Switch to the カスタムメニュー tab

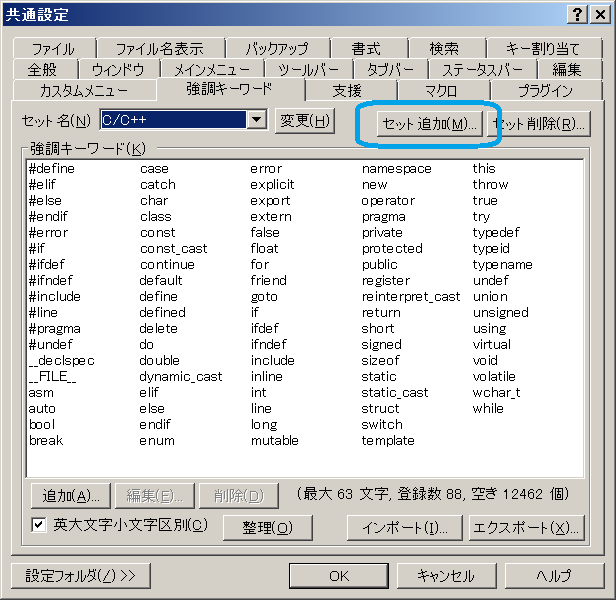(83, 91)
